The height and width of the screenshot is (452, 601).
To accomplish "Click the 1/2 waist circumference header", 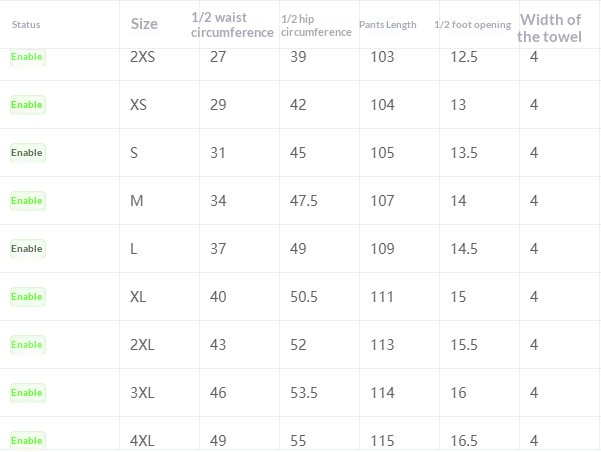I will (x=231, y=24).
